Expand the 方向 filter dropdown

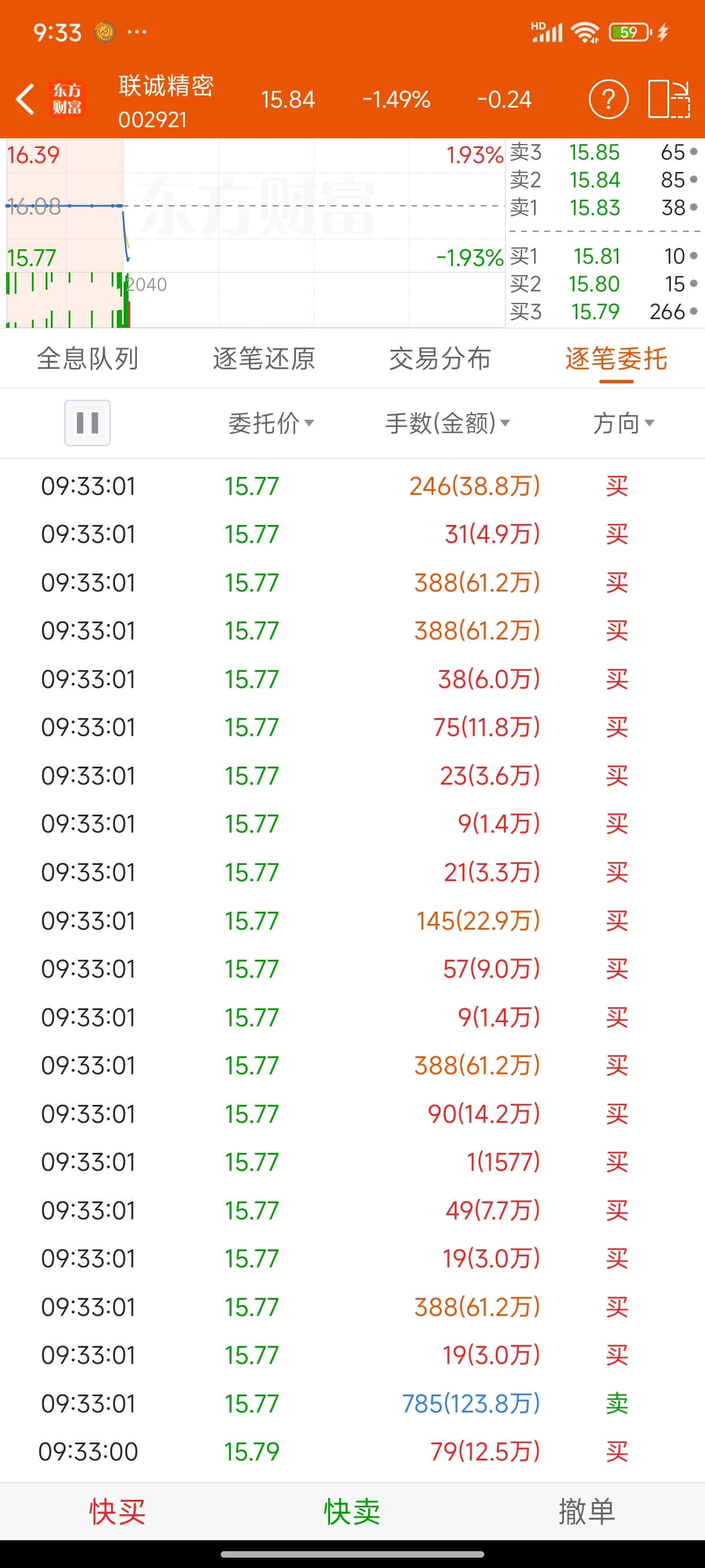pyautogui.click(x=624, y=423)
